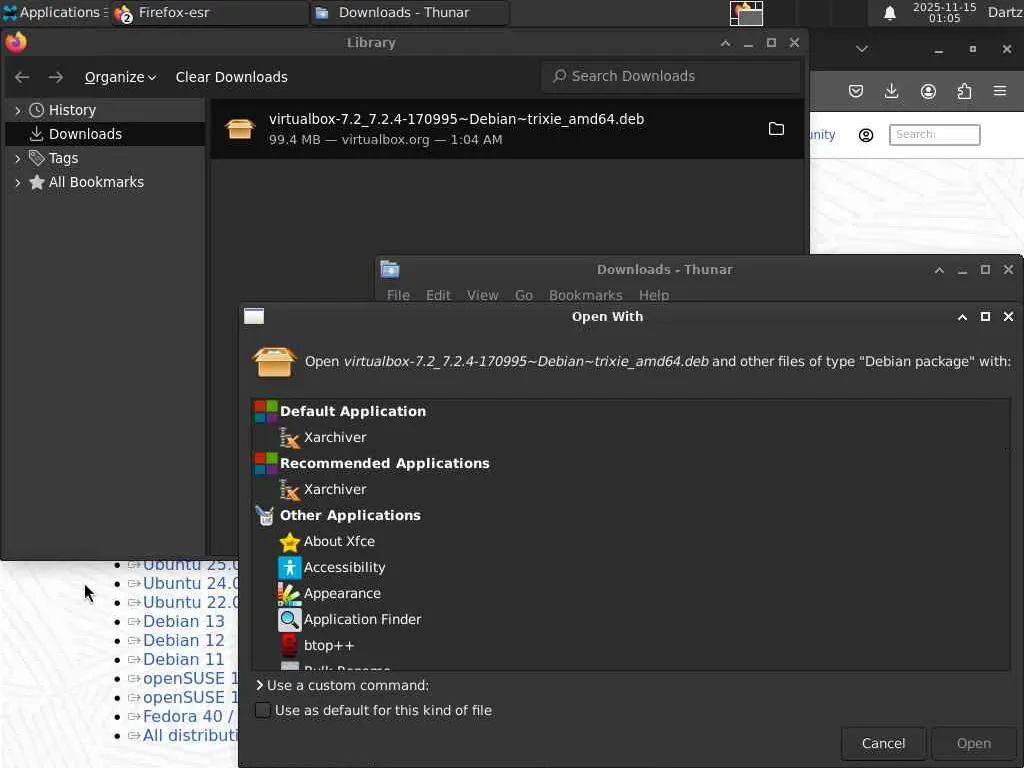Click the back arrow in Library window
The image size is (1024, 768).
coord(22,77)
